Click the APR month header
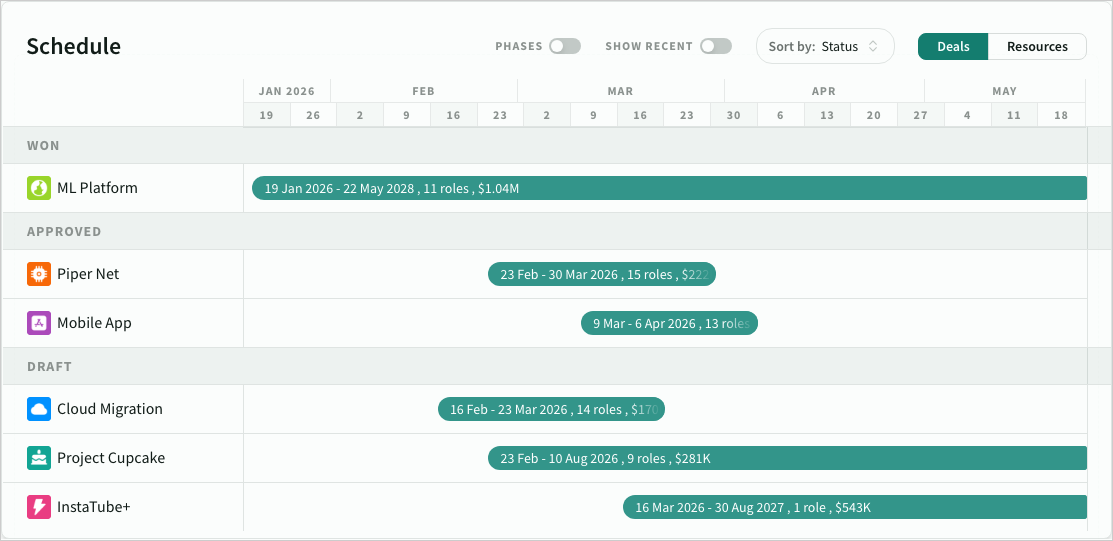Viewport: 1113px width, 541px height. click(824, 91)
